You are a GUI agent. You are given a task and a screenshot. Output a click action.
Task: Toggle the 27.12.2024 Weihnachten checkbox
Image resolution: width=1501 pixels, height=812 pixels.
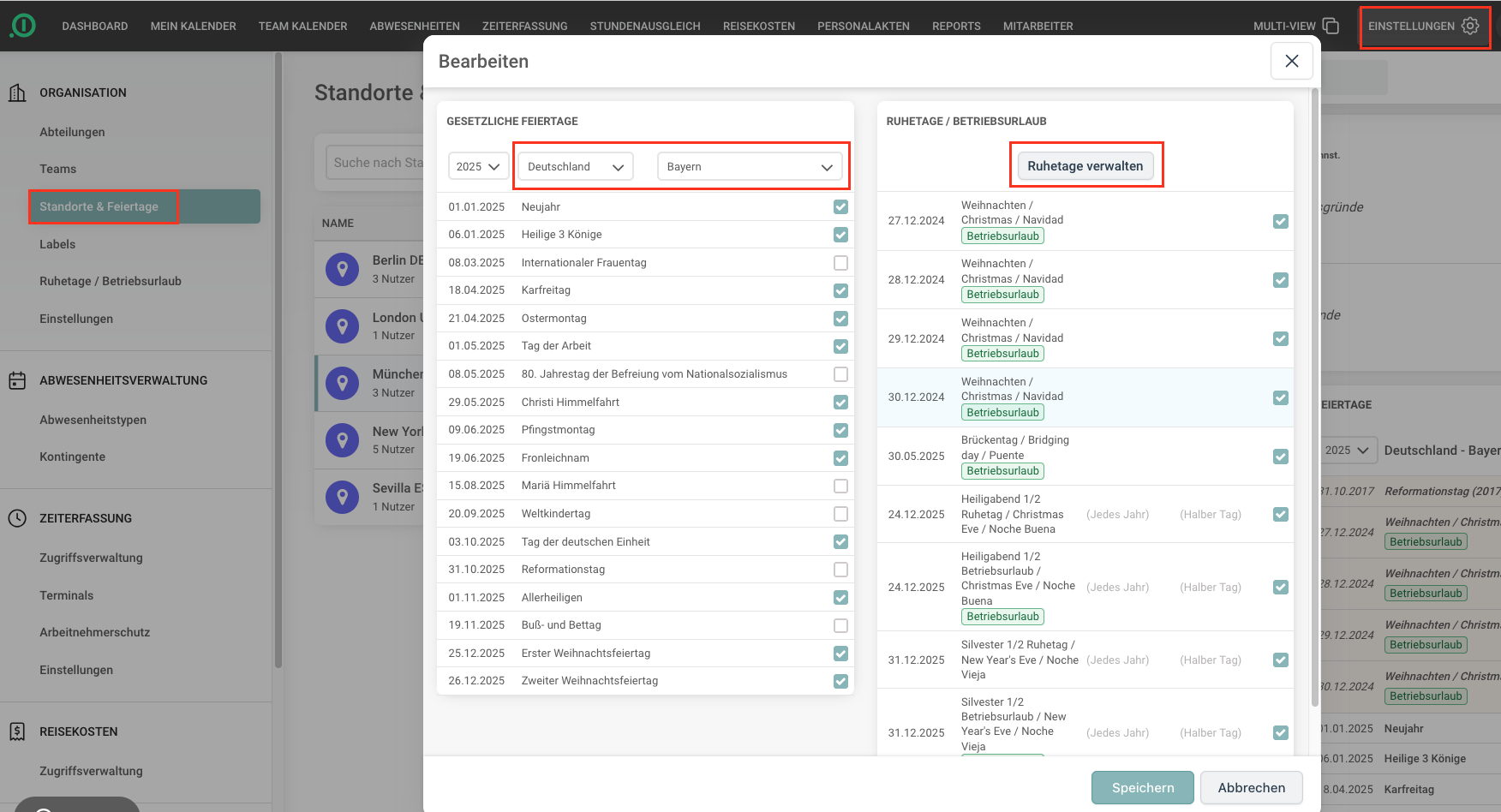1280,221
